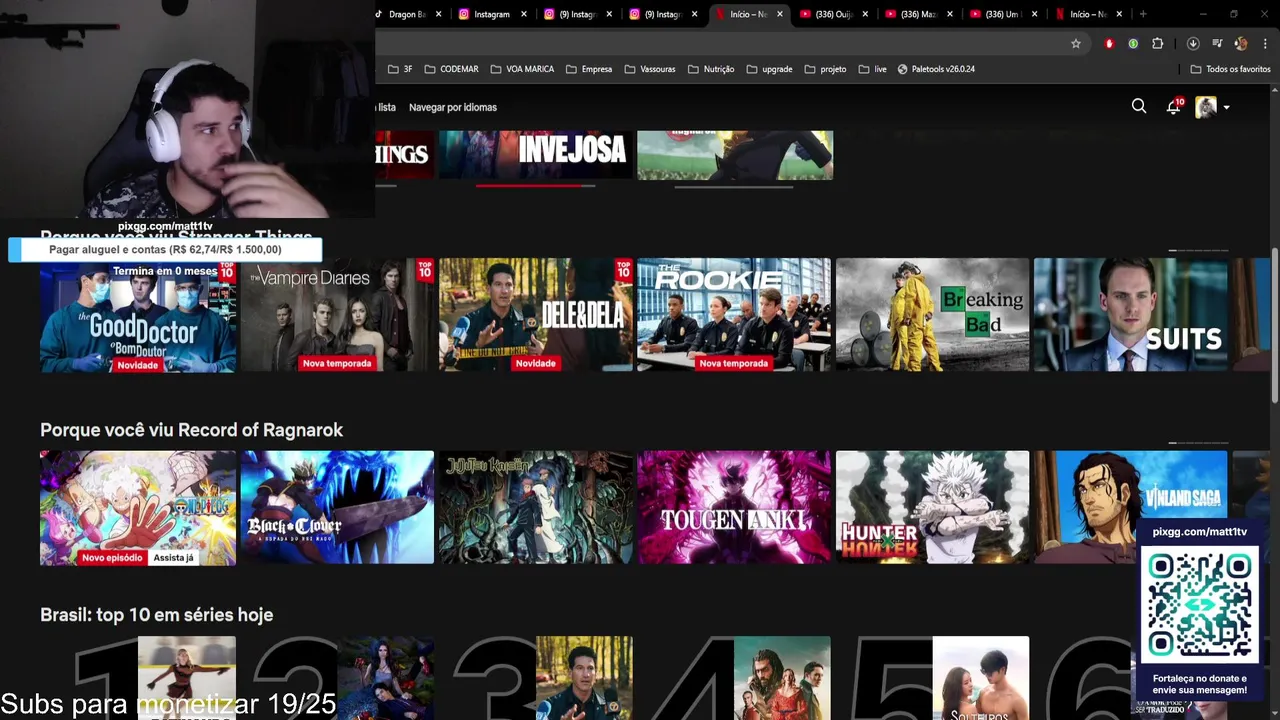Expand the Netflix profile dropdown caret
The width and height of the screenshot is (1280, 720).
point(1226,107)
